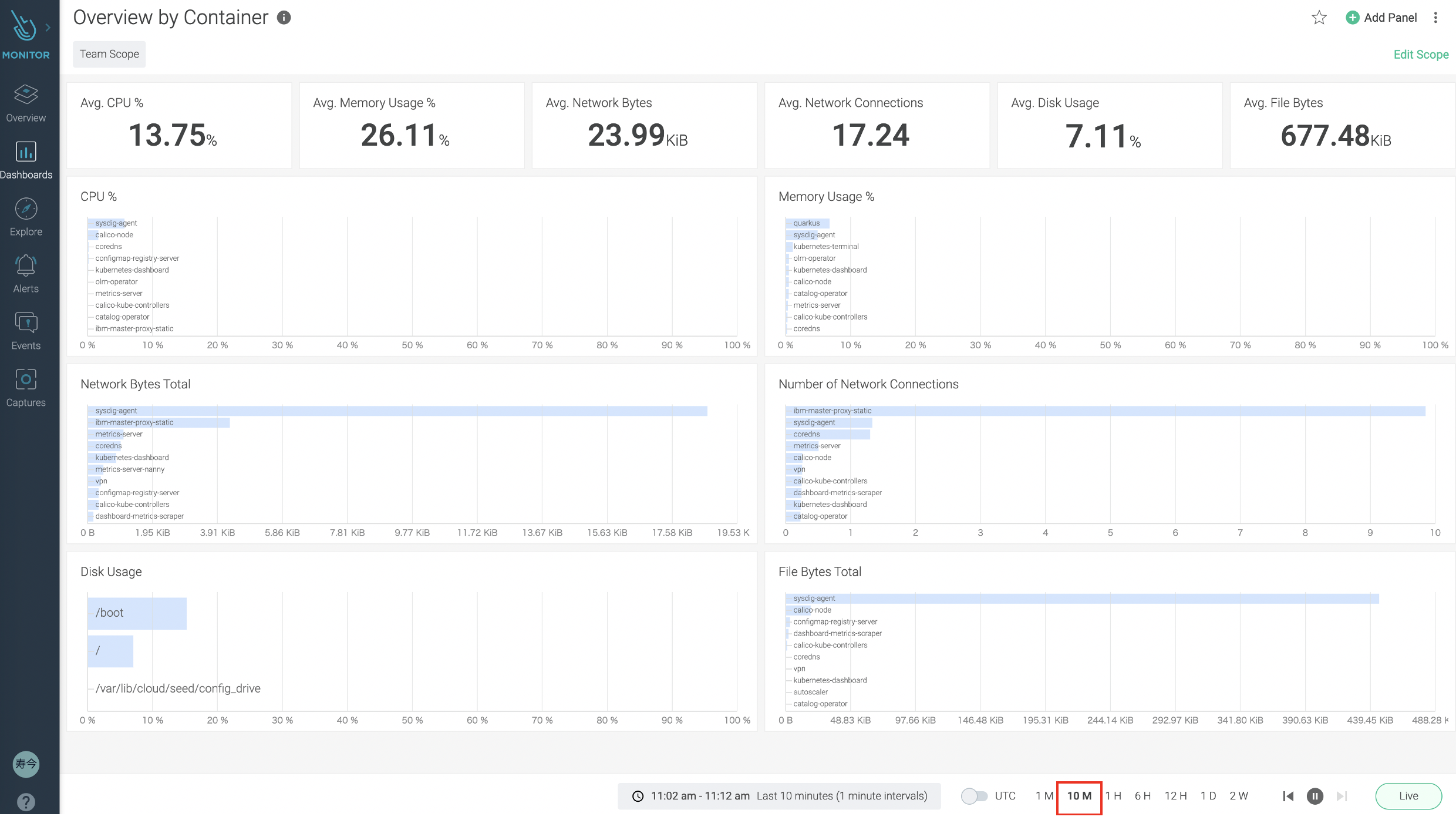The width and height of the screenshot is (1456, 820).
Task: Click sysdig-agent bar in Network Bytes Total
Action: 397,411
